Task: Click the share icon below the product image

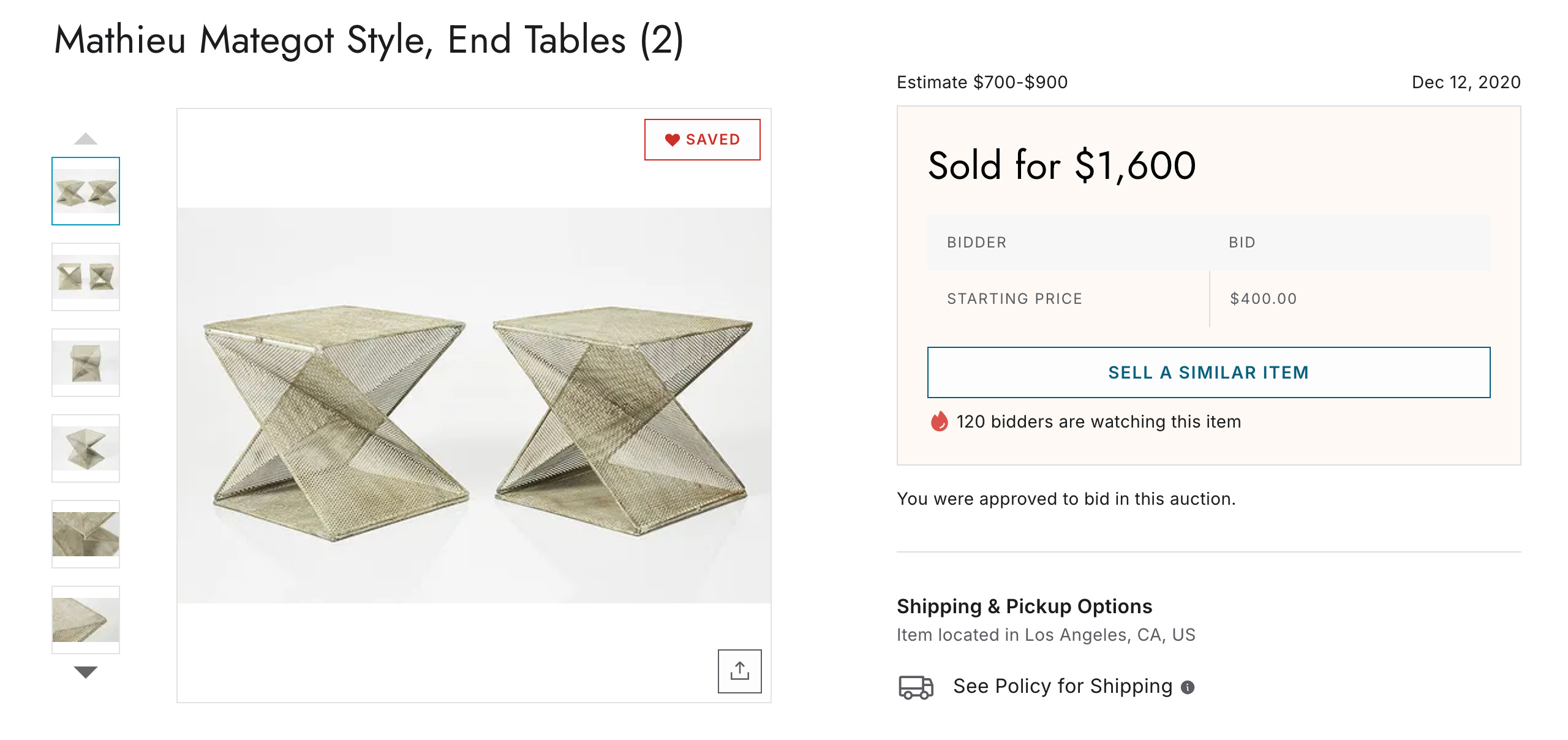Action: 739,671
